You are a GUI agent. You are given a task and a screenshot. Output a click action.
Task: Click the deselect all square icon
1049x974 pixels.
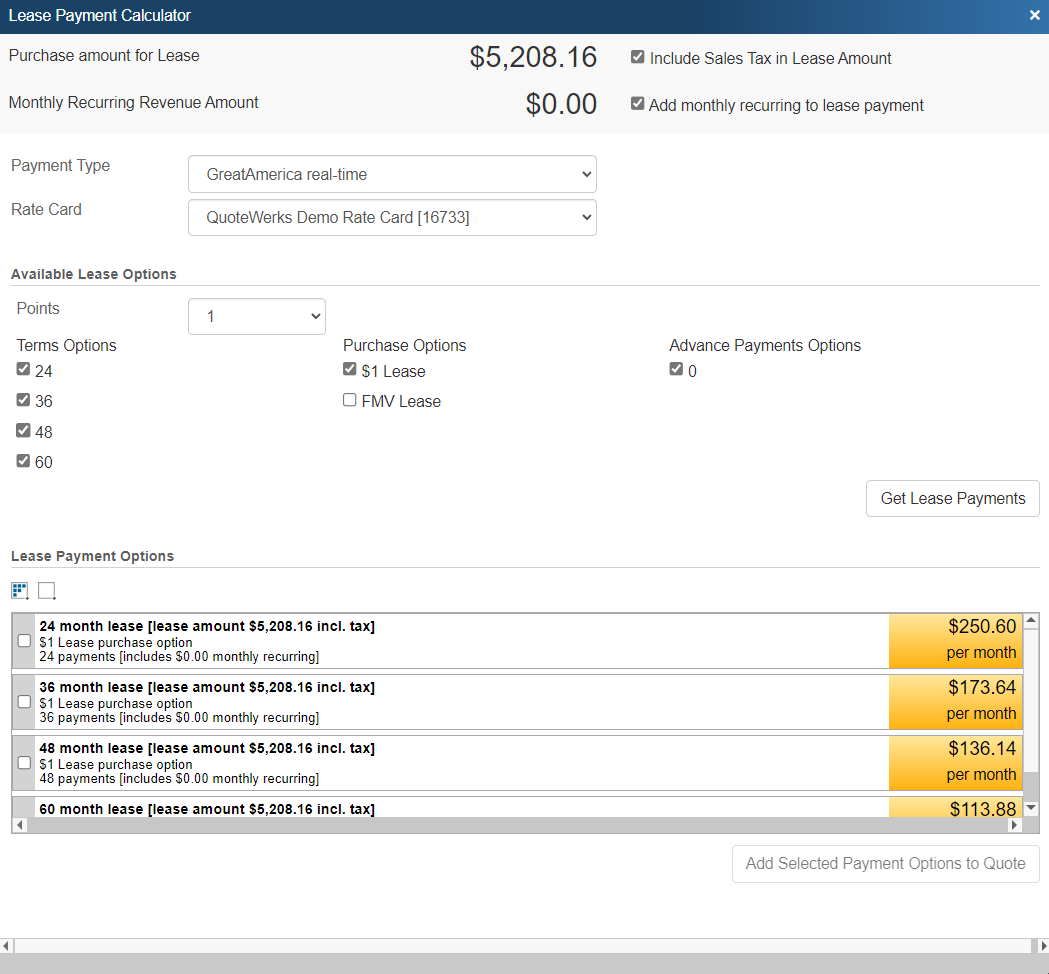46,590
